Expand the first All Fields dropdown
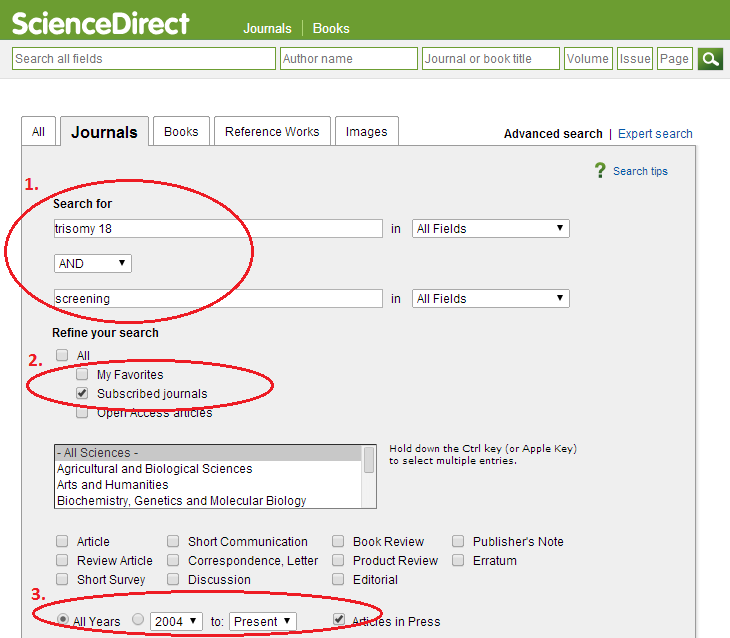 (490, 229)
